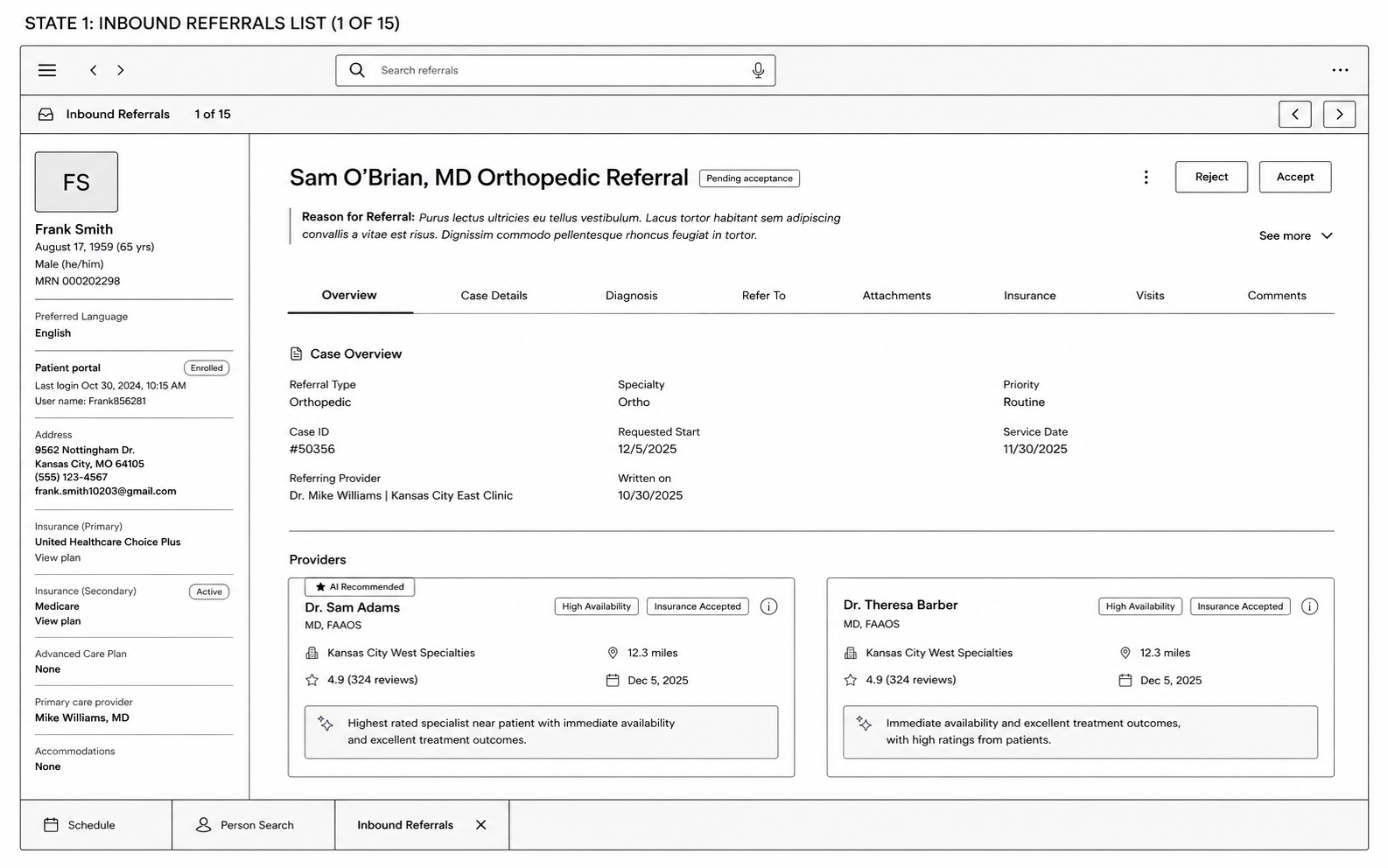This screenshot has height=868, width=1388.
Task: Click Insurance Accepted tag on Theresa Barber
Action: [x=1240, y=606]
